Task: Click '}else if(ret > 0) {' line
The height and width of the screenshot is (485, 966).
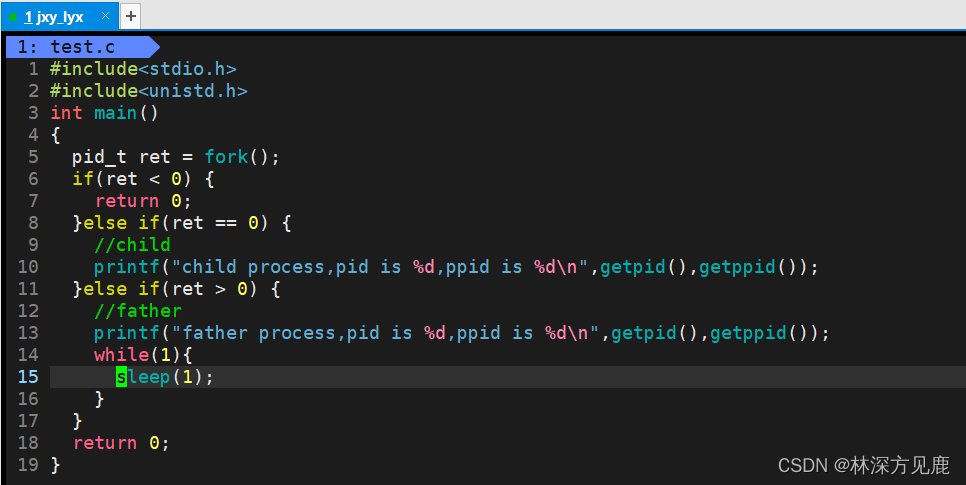Action: click(176, 288)
